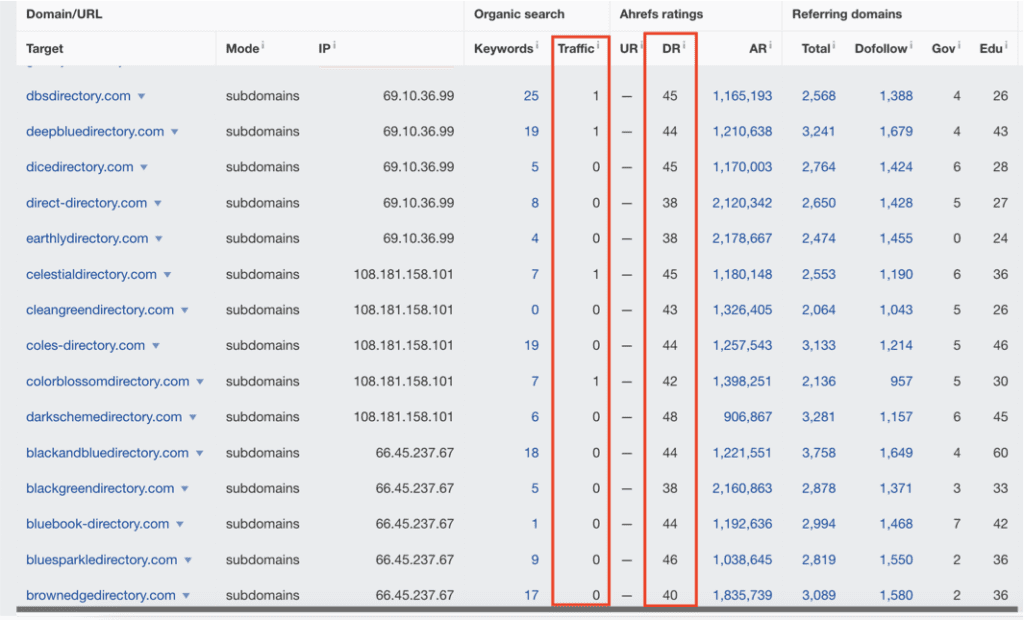Open the brownedgedirectory.com link

coord(101,595)
